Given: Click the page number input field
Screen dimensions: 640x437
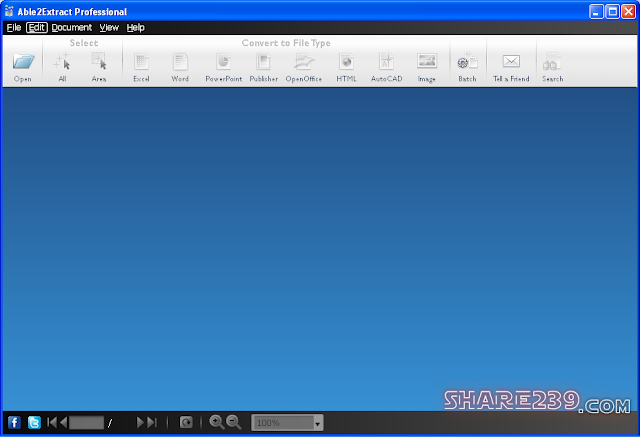Looking at the screenshot, I should coord(87,422).
